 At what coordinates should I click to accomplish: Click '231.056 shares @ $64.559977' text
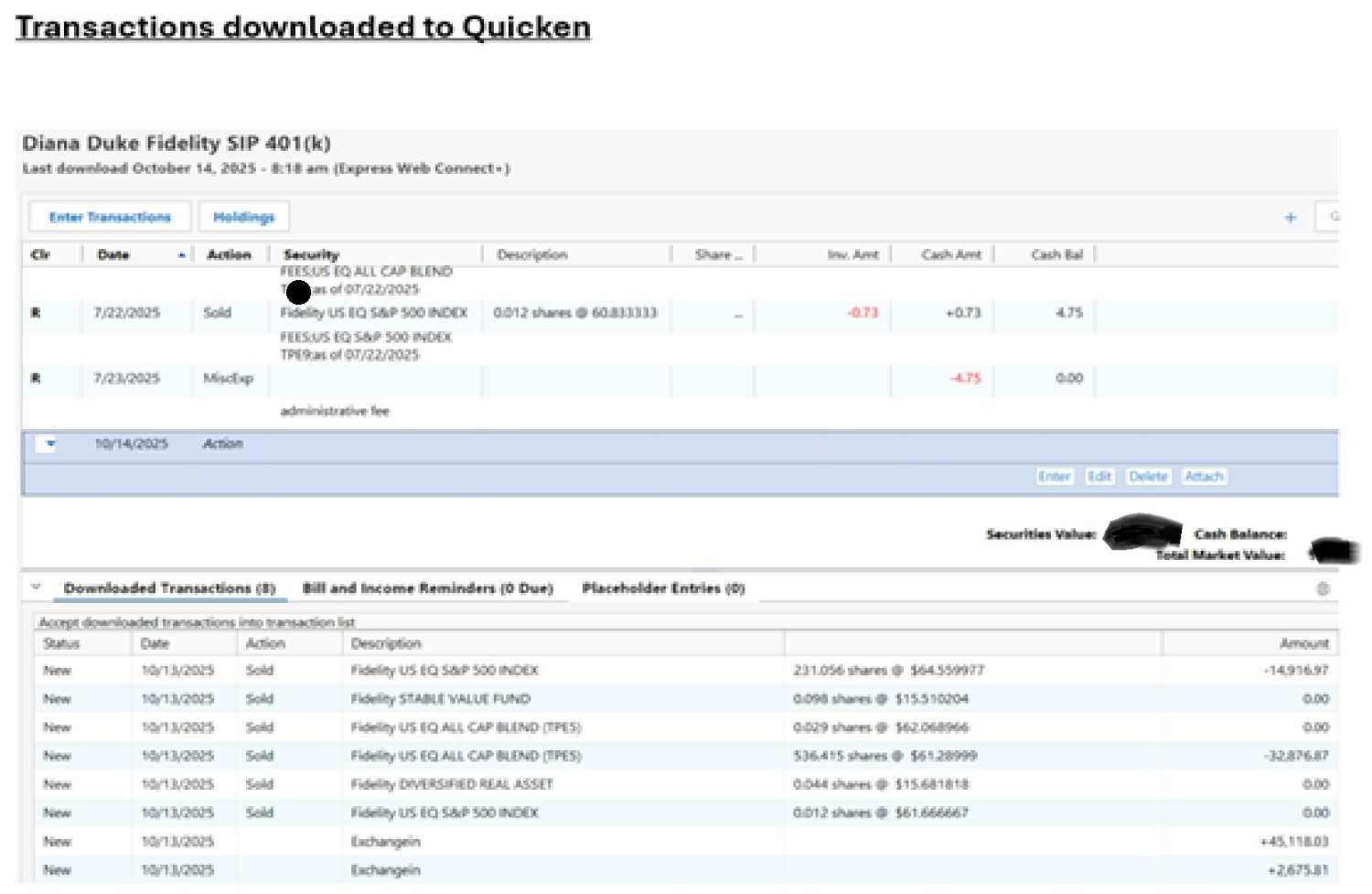click(888, 671)
